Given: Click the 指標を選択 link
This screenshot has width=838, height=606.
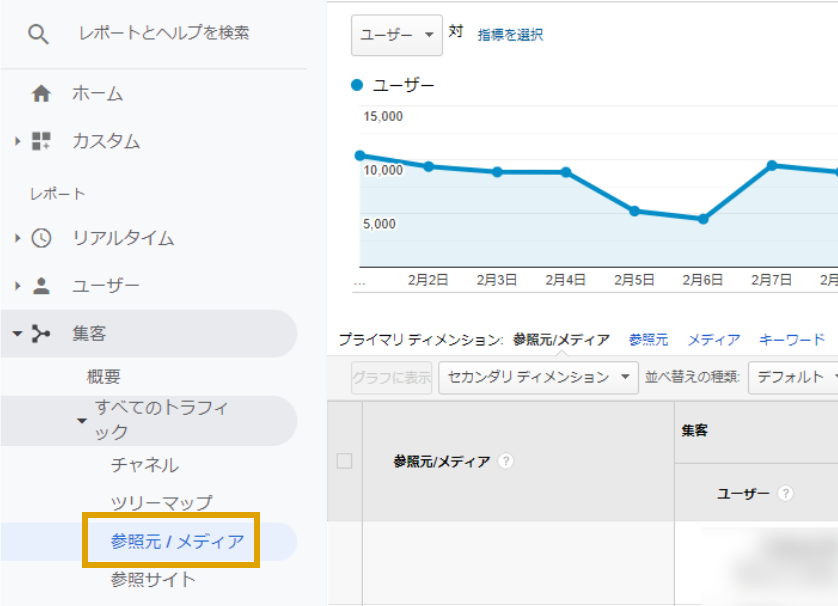Looking at the screenshot, I should coord(510,35).
